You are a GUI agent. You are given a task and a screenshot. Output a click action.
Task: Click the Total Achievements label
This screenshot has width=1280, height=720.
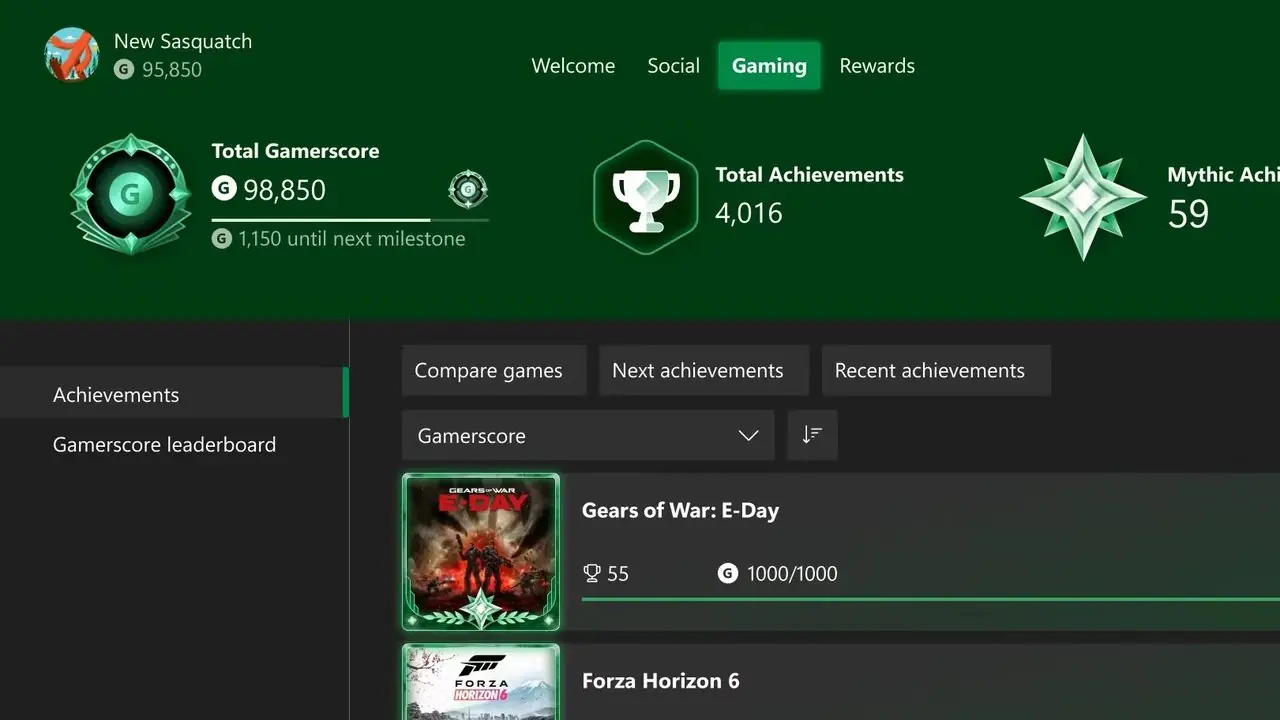click(x=810, y=174)
